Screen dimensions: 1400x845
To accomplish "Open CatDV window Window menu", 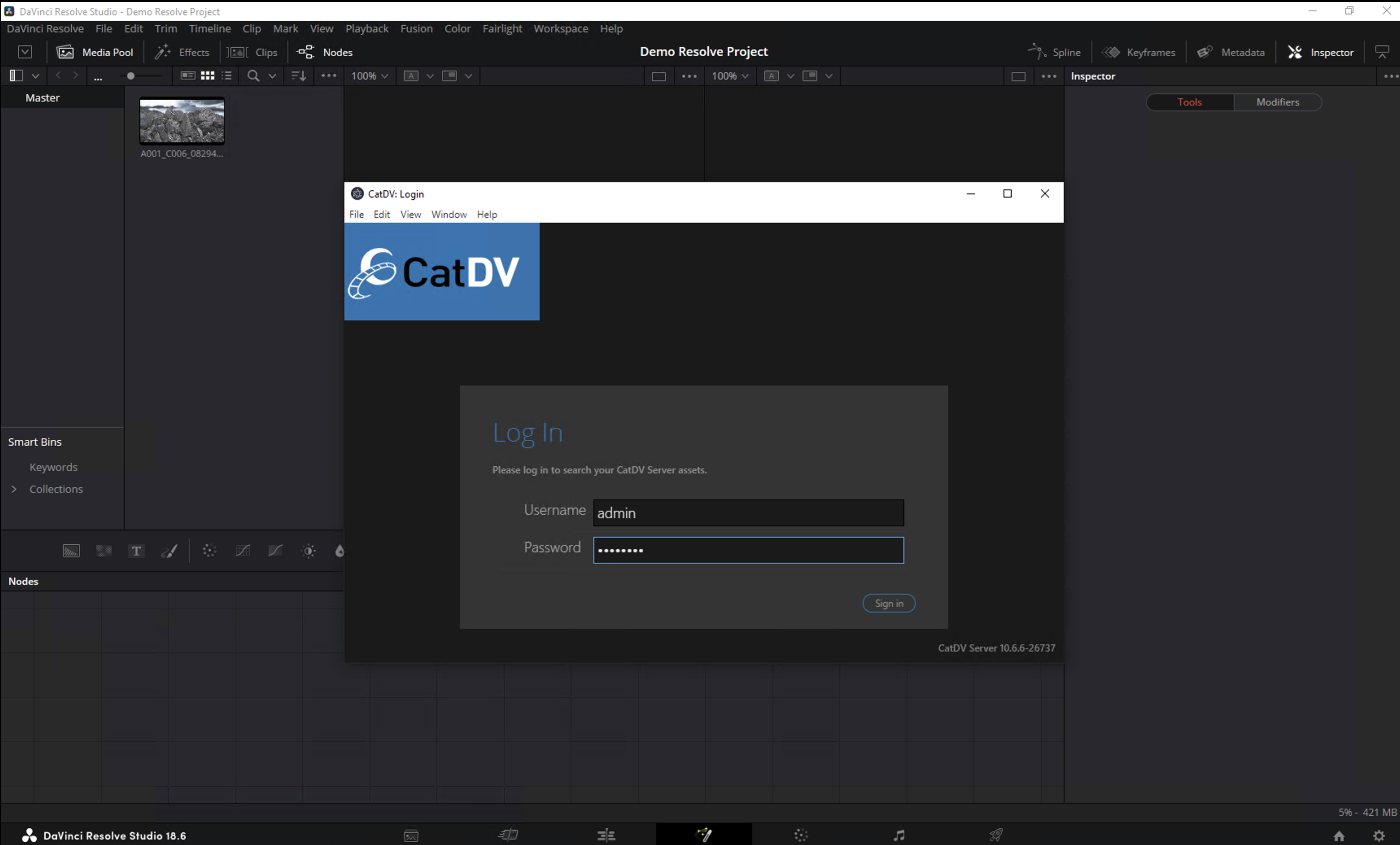I will click(449, 214).
